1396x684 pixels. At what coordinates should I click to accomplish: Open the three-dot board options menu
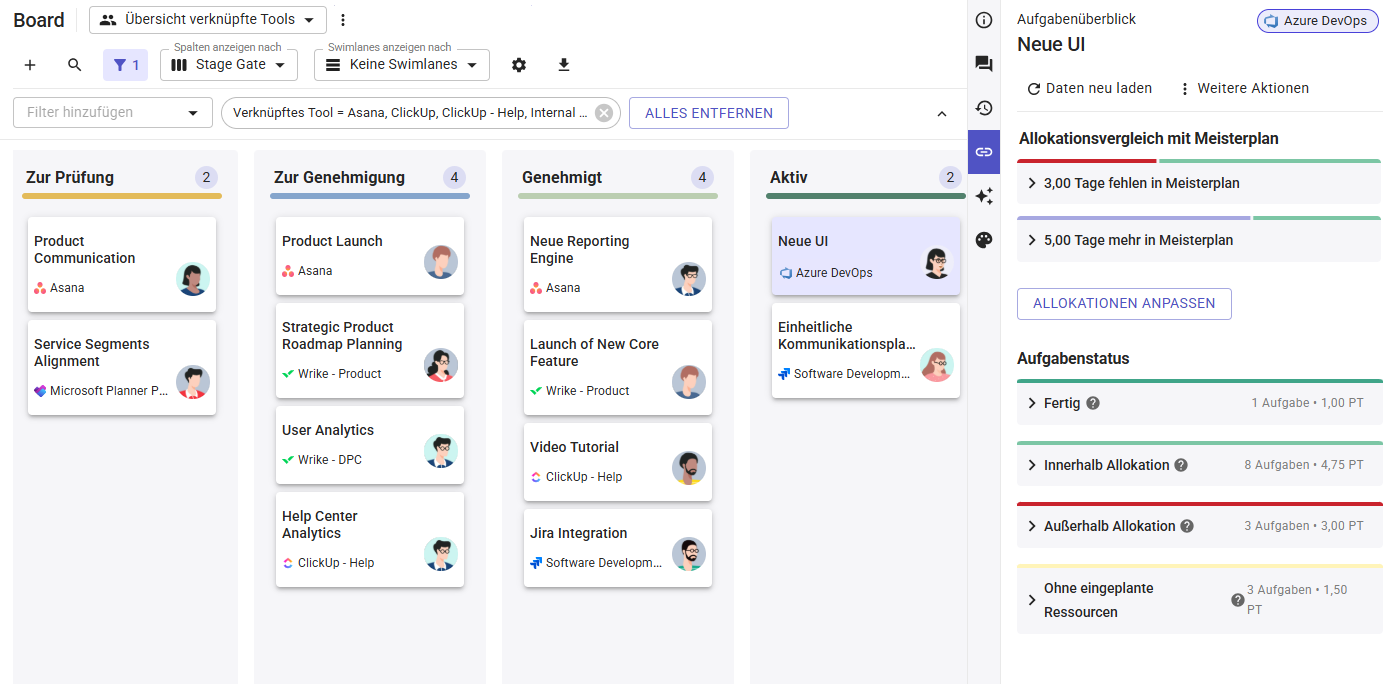click(x=343, y=20)
